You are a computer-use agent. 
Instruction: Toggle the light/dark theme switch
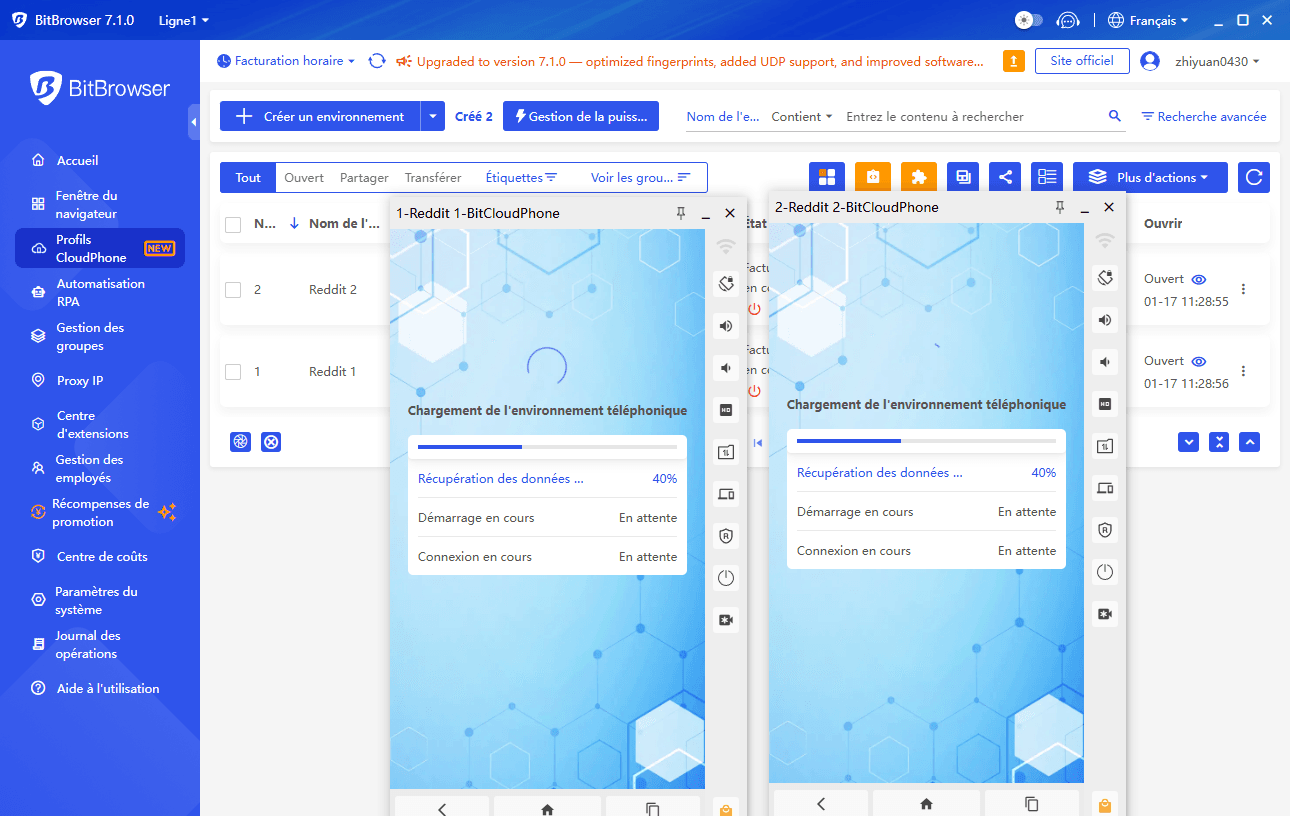pos(1028,20)
